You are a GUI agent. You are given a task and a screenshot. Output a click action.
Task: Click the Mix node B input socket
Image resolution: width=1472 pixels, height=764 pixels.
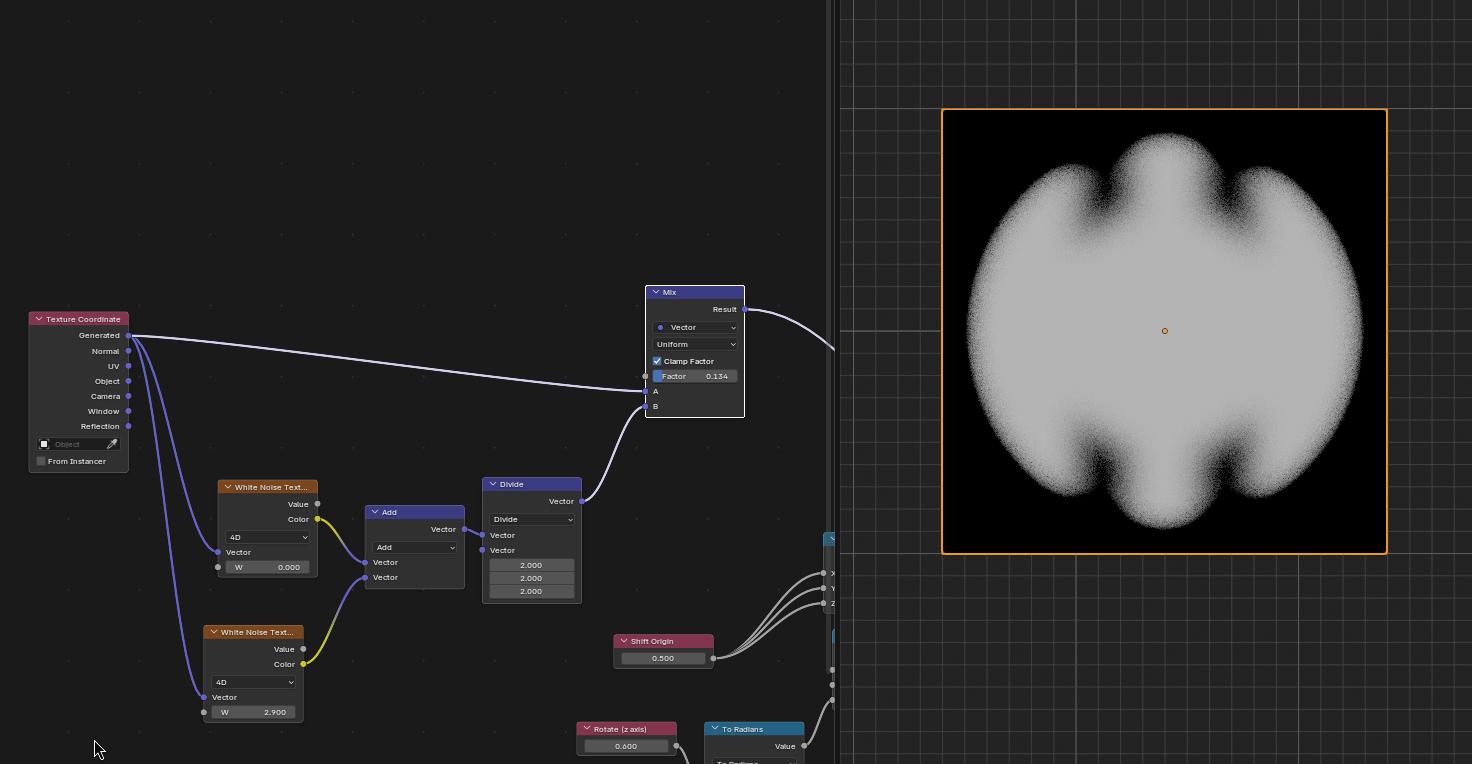pyautogui.click(x=646, y=407)
